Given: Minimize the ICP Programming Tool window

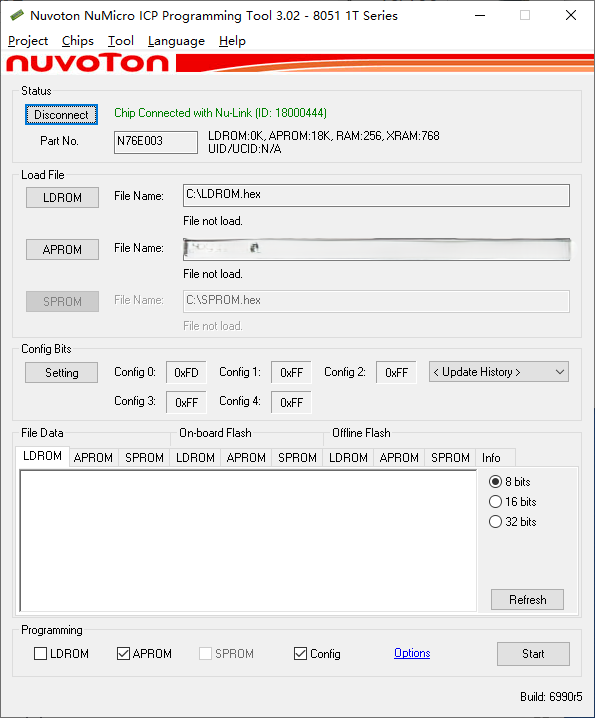Looking at the screenshot, I should click(x=480, y=15).
